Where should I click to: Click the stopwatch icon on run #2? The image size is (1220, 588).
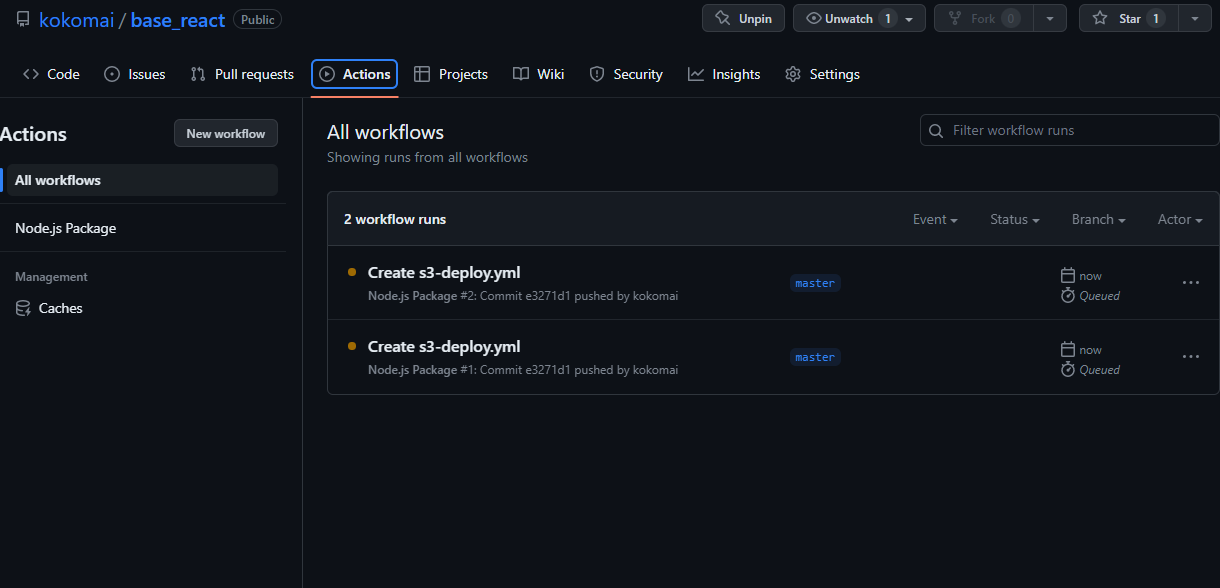[x=1067, y=295]
